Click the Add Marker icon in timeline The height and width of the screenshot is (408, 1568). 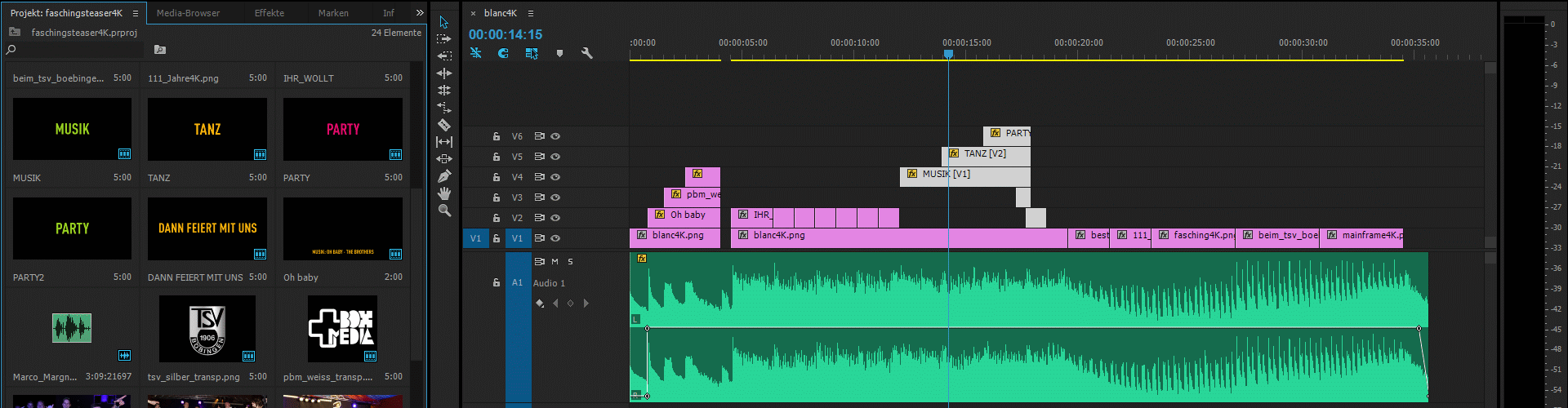(x=559, y=53)
